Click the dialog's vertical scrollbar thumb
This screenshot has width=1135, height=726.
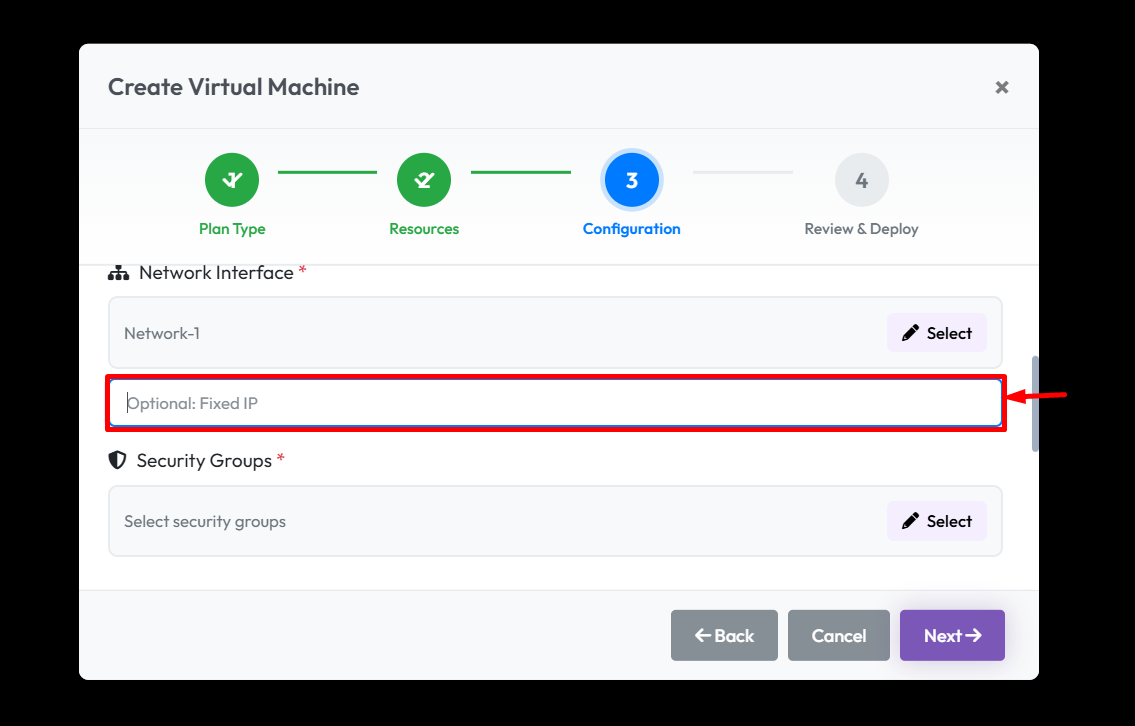click(1035, 403)
